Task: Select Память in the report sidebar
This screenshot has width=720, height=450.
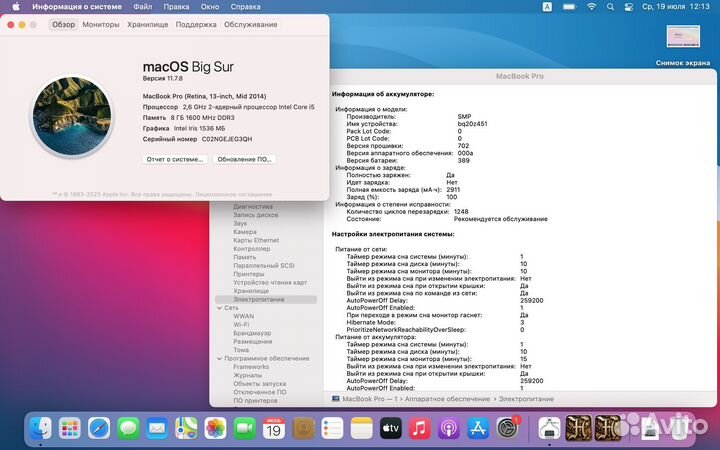Action: pos(245,257)
